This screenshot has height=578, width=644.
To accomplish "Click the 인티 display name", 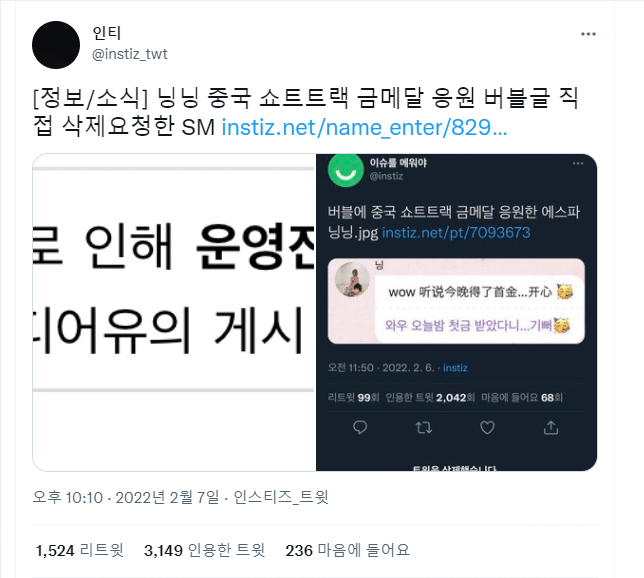I will tap(107, 33).
